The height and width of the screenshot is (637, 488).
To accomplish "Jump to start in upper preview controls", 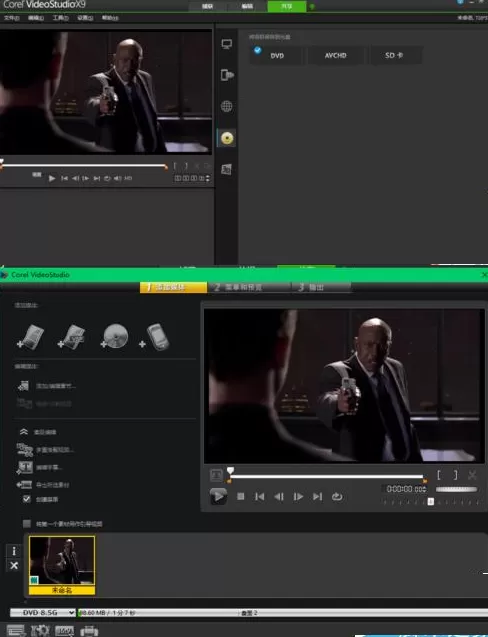I will (64, 178).
